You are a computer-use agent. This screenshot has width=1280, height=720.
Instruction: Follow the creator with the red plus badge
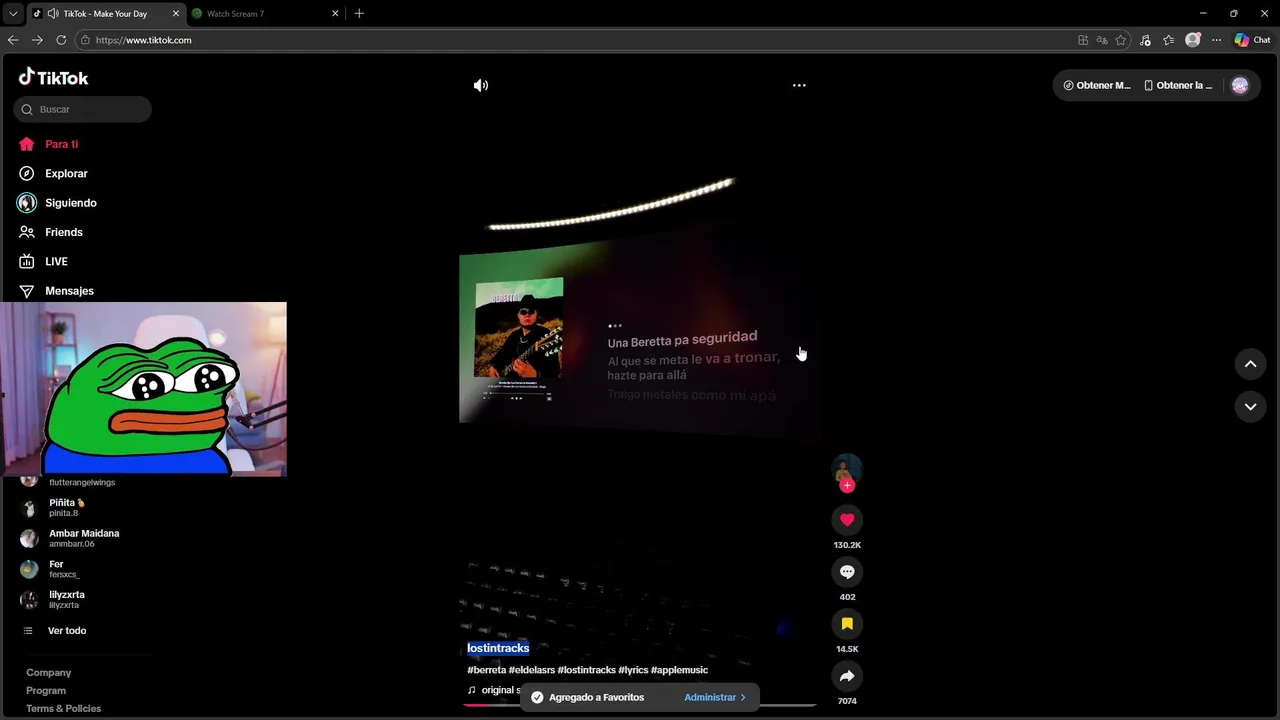point(847,486)
